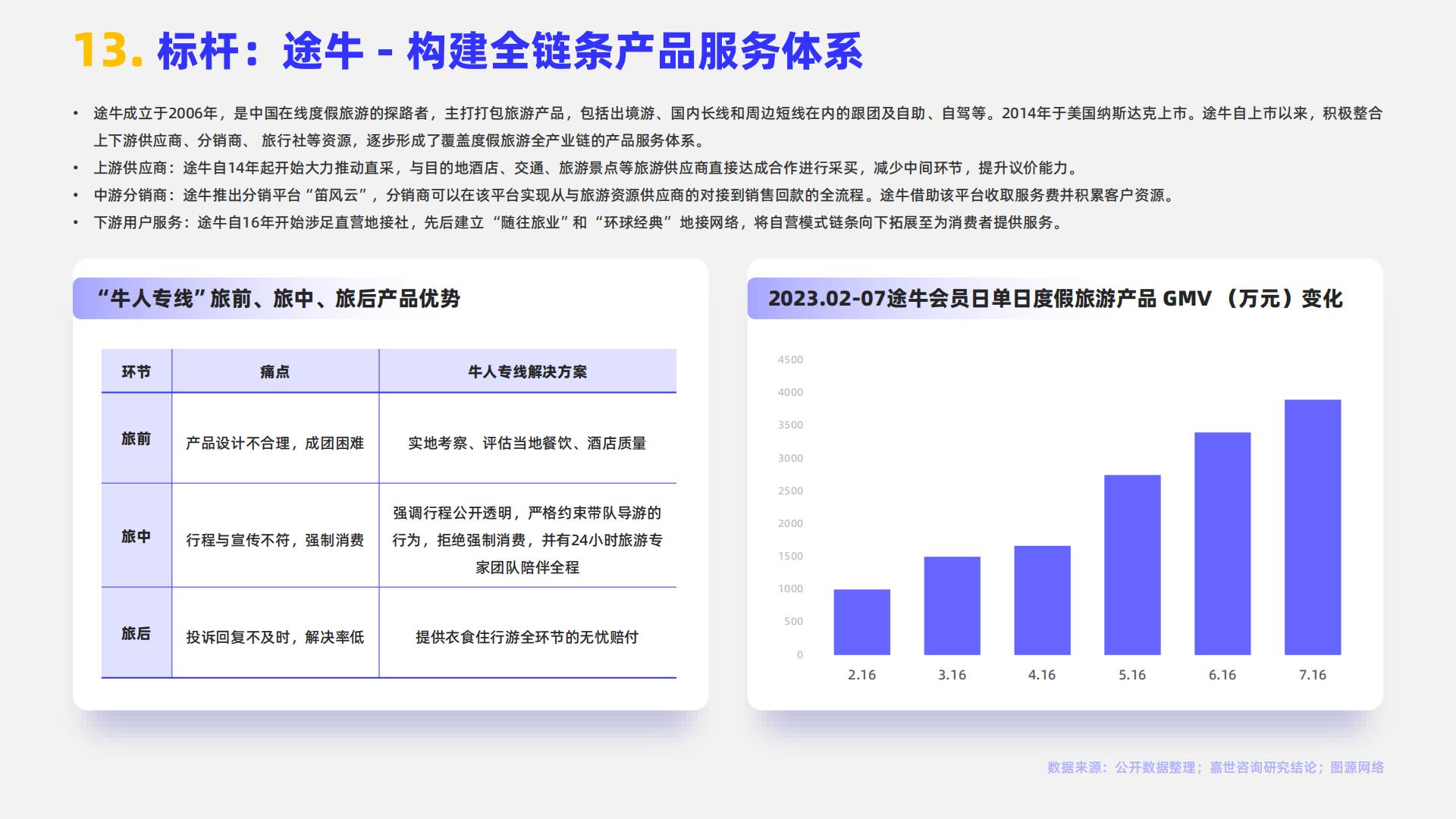Click the y-axis value '1000'
This screenshot has width=1456, height=819.
(790, 588)
